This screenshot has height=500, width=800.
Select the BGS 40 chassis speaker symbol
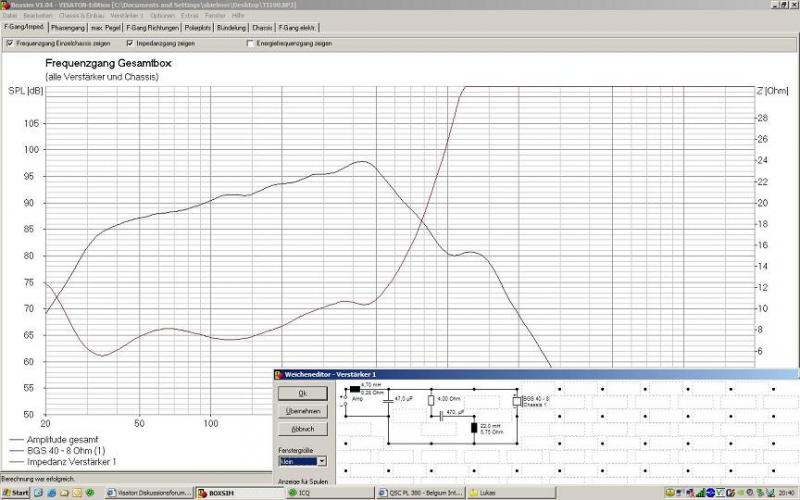pos(517,401)
